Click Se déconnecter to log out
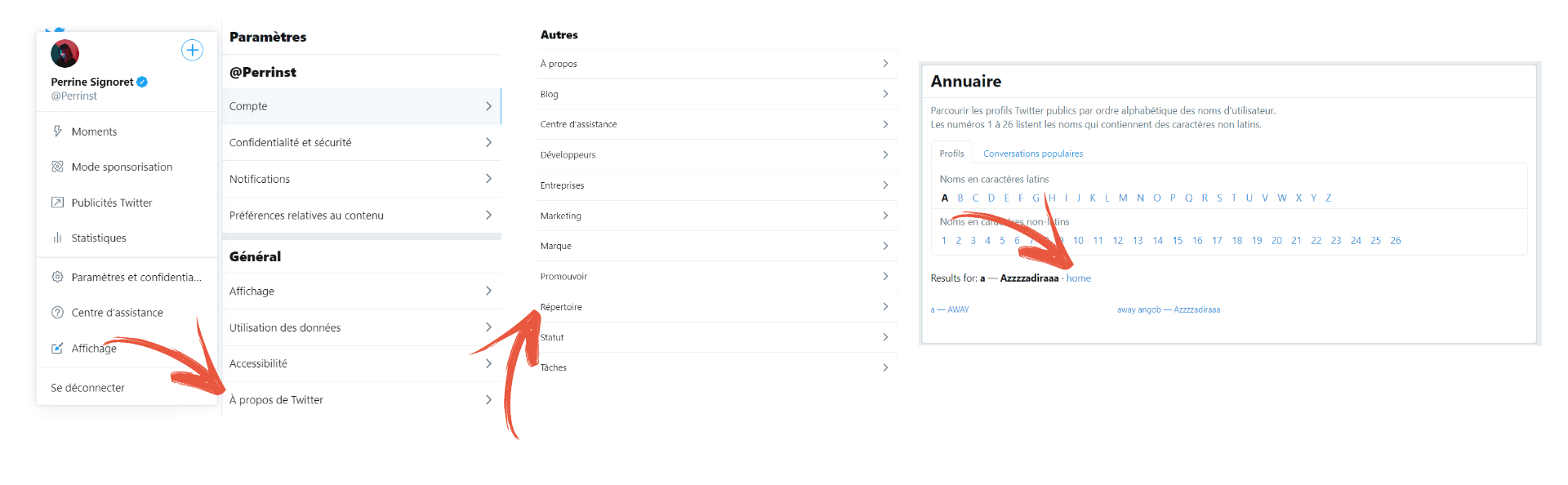Screen dimensions: 1568x485 [x=88, y=388]
